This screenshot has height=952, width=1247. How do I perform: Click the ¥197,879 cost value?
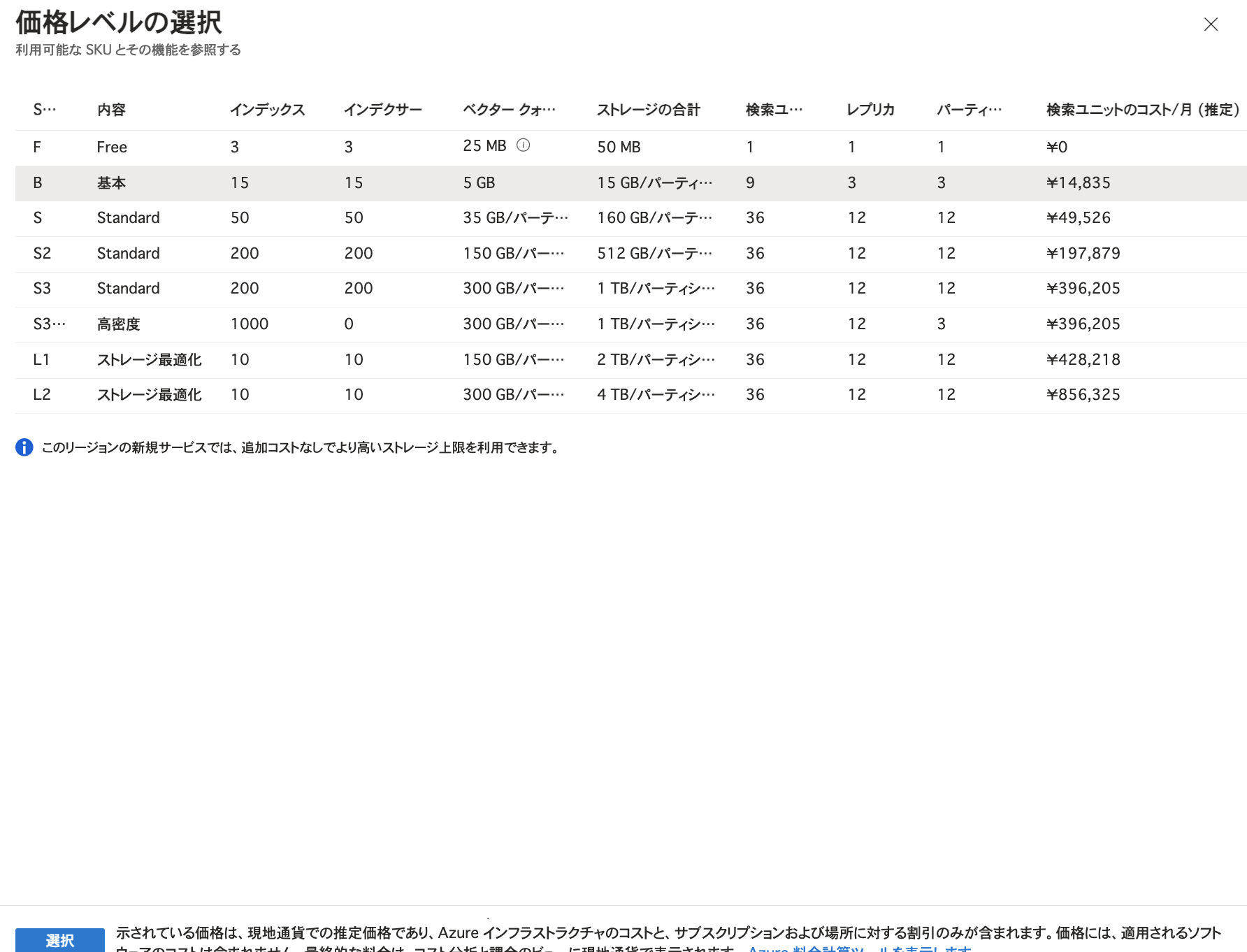point(1083,253)
